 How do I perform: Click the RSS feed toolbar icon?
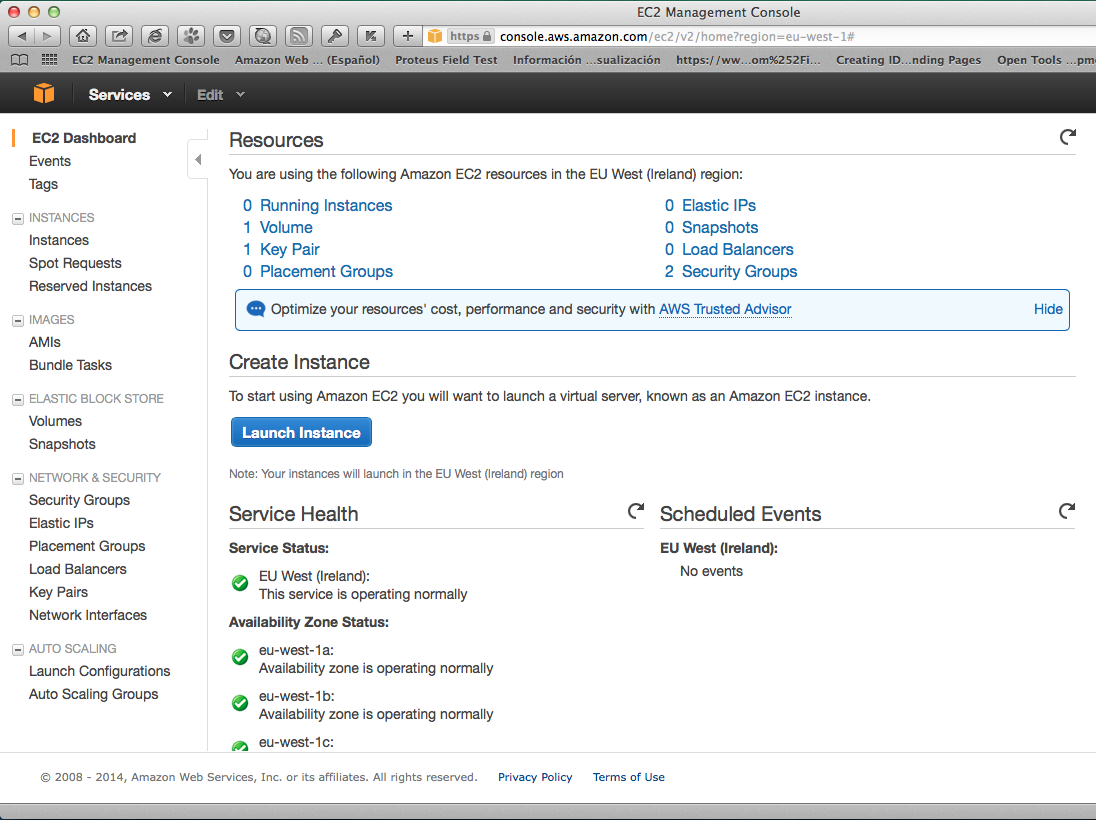pyautogui.click(x=298, y=36)
